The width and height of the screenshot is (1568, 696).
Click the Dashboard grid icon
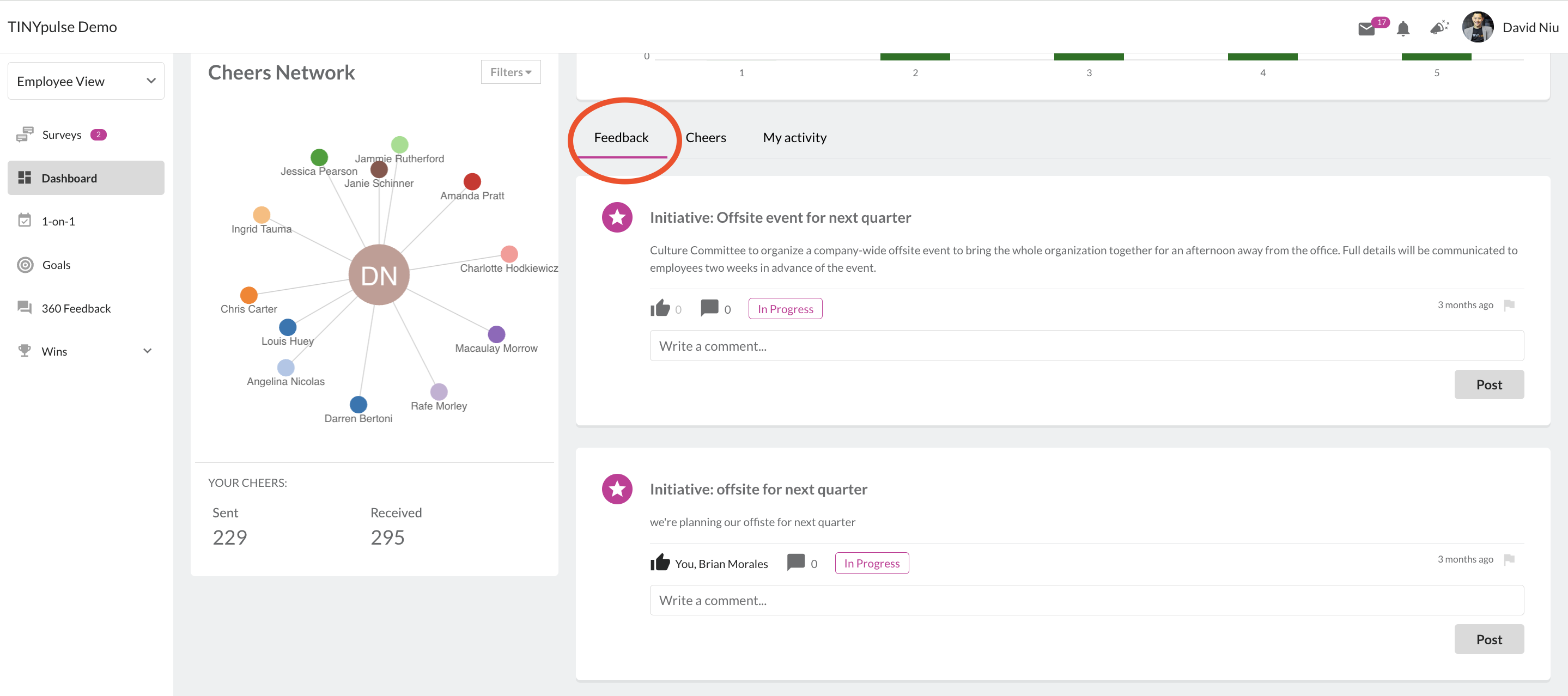tap(25, 178)
